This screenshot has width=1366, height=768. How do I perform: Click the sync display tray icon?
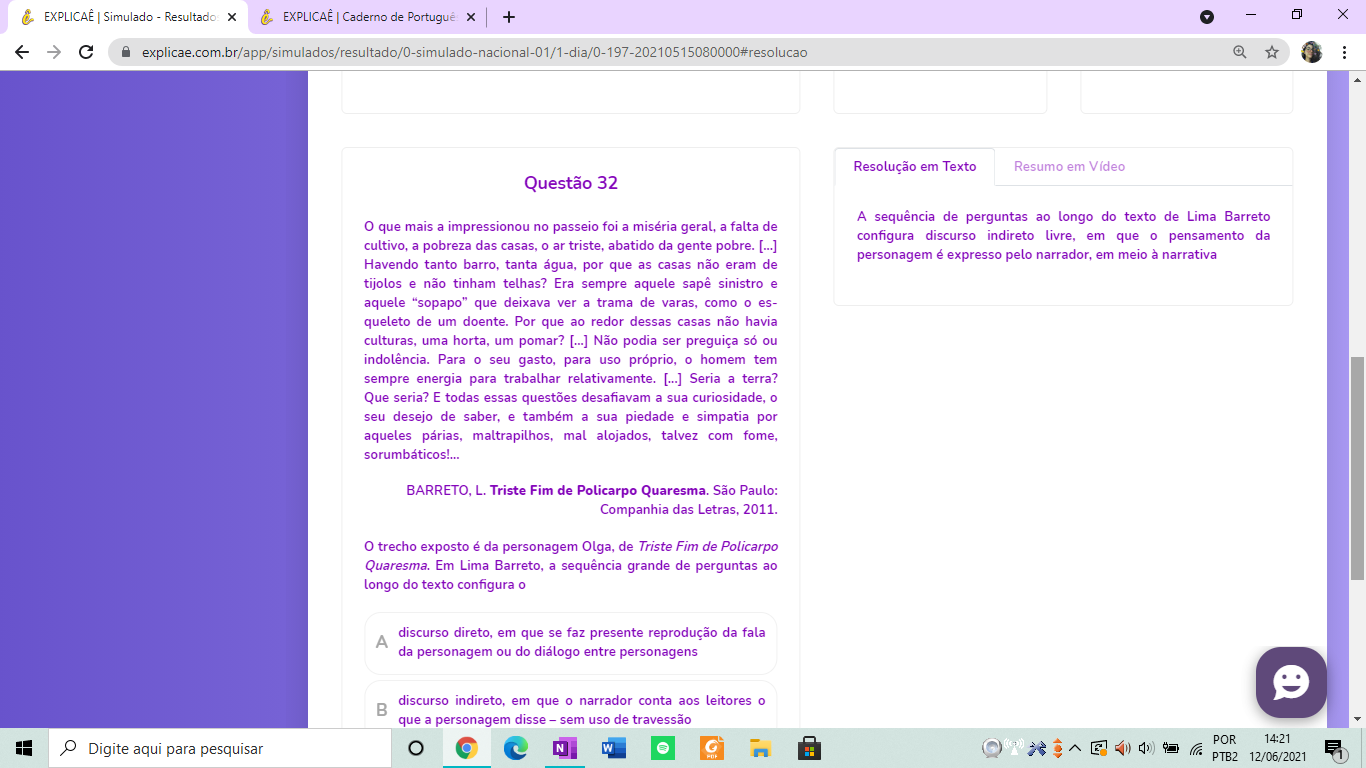click(x=1099, y=748)
